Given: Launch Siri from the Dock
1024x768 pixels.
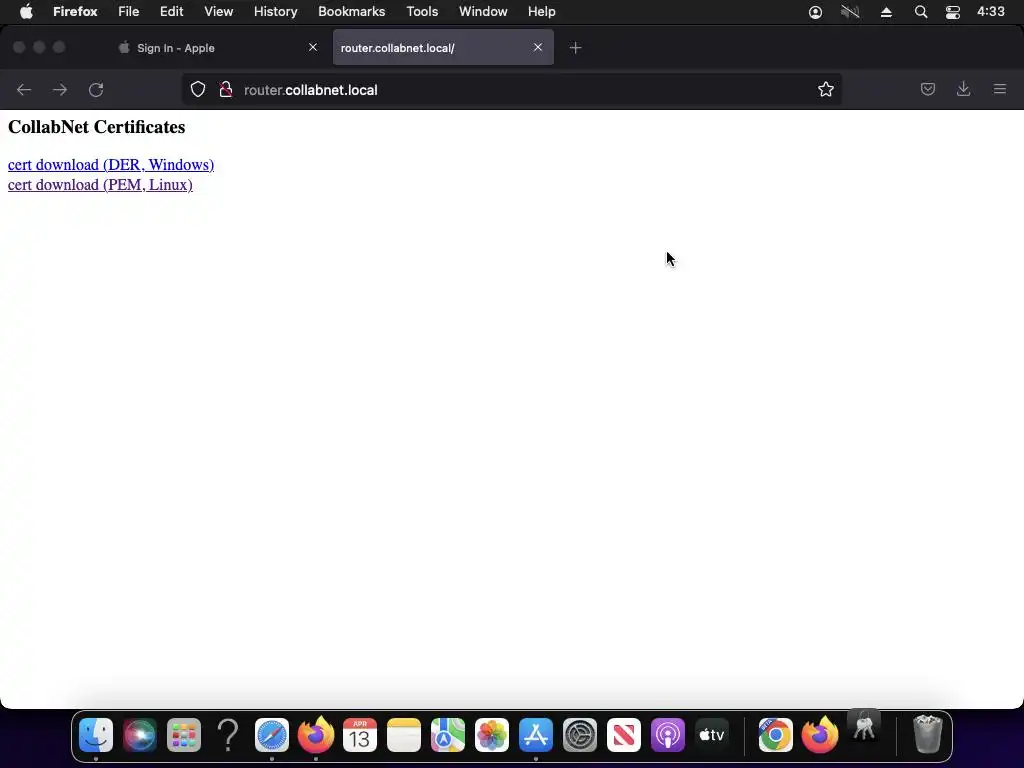Looking at the screenshot, I should pyautogui.click(x=140, y=735).
